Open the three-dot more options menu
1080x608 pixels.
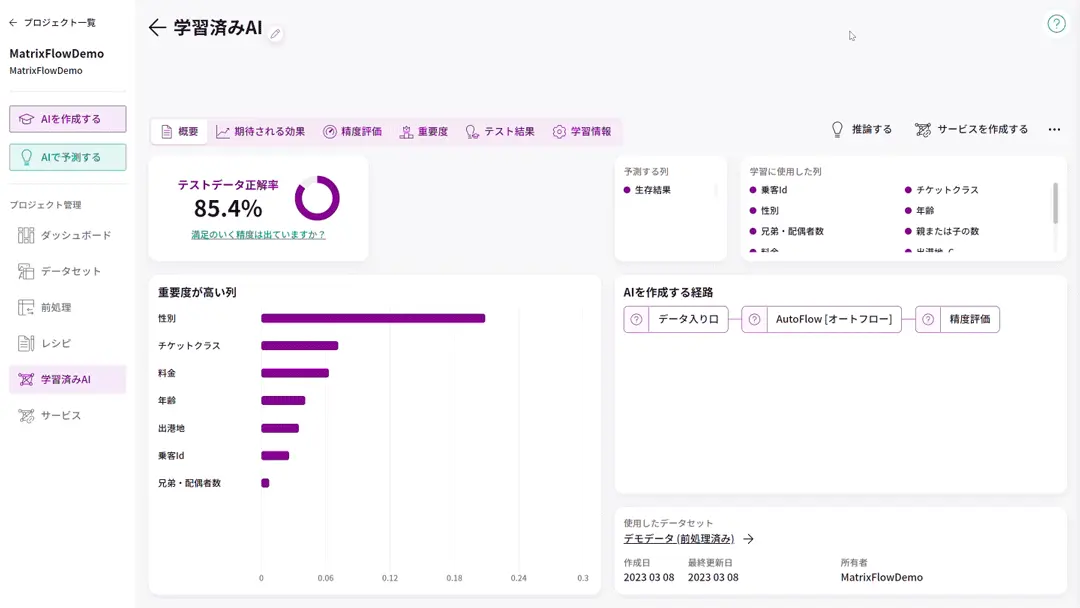(x=1054, y=130)
